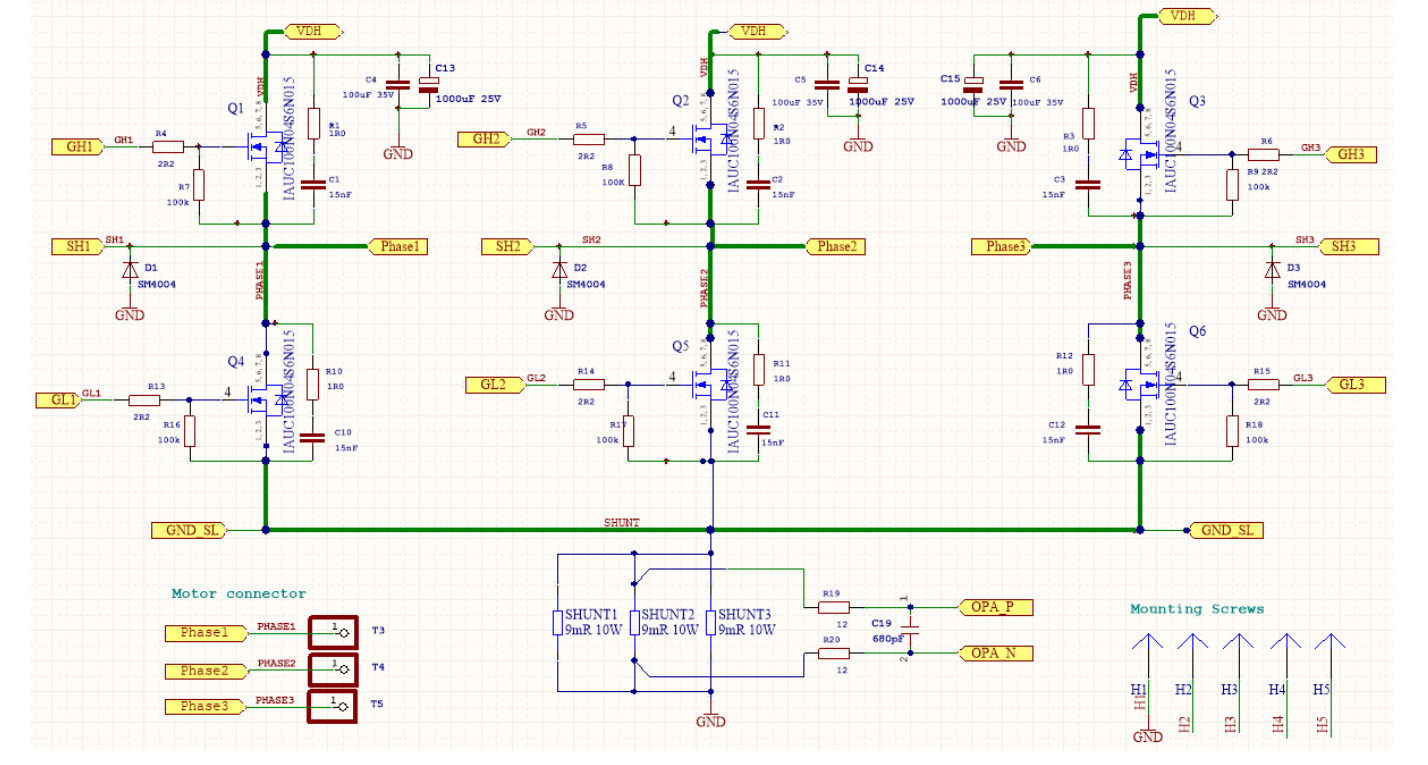Viewport: 1428px width, 765px height.
Task: Select the GH2 port symbol
Action: coord(487,139)
